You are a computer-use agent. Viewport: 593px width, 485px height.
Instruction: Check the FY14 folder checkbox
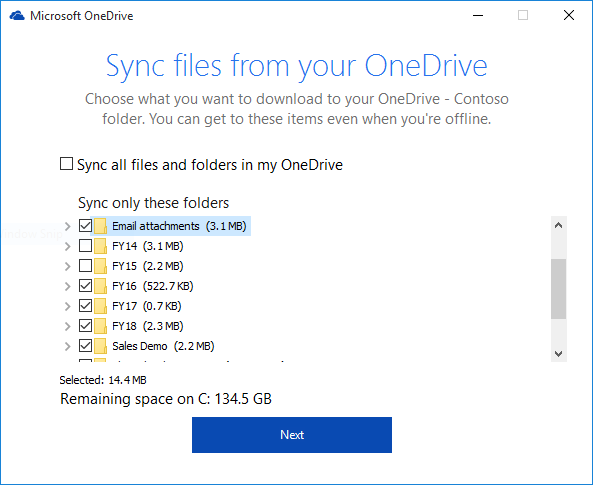coord(85,246)
